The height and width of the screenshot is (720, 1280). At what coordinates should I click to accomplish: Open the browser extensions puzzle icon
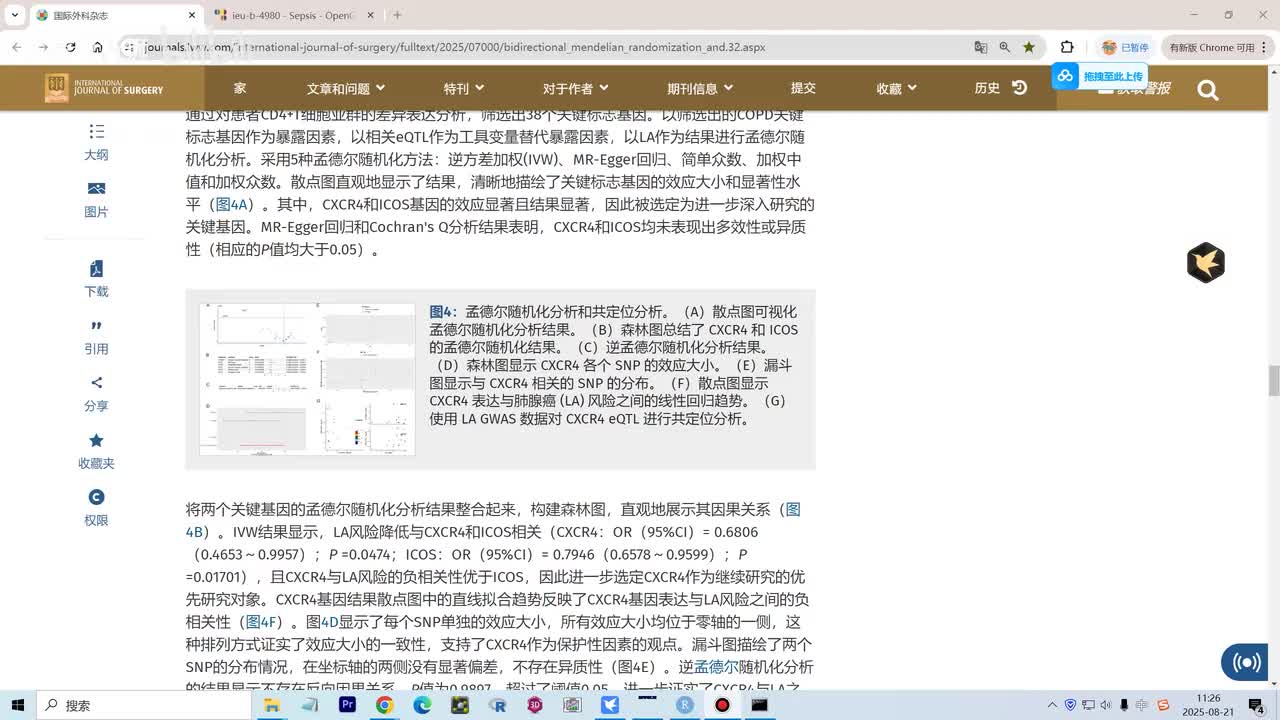pyautogui.click(x=1067, y=47)
